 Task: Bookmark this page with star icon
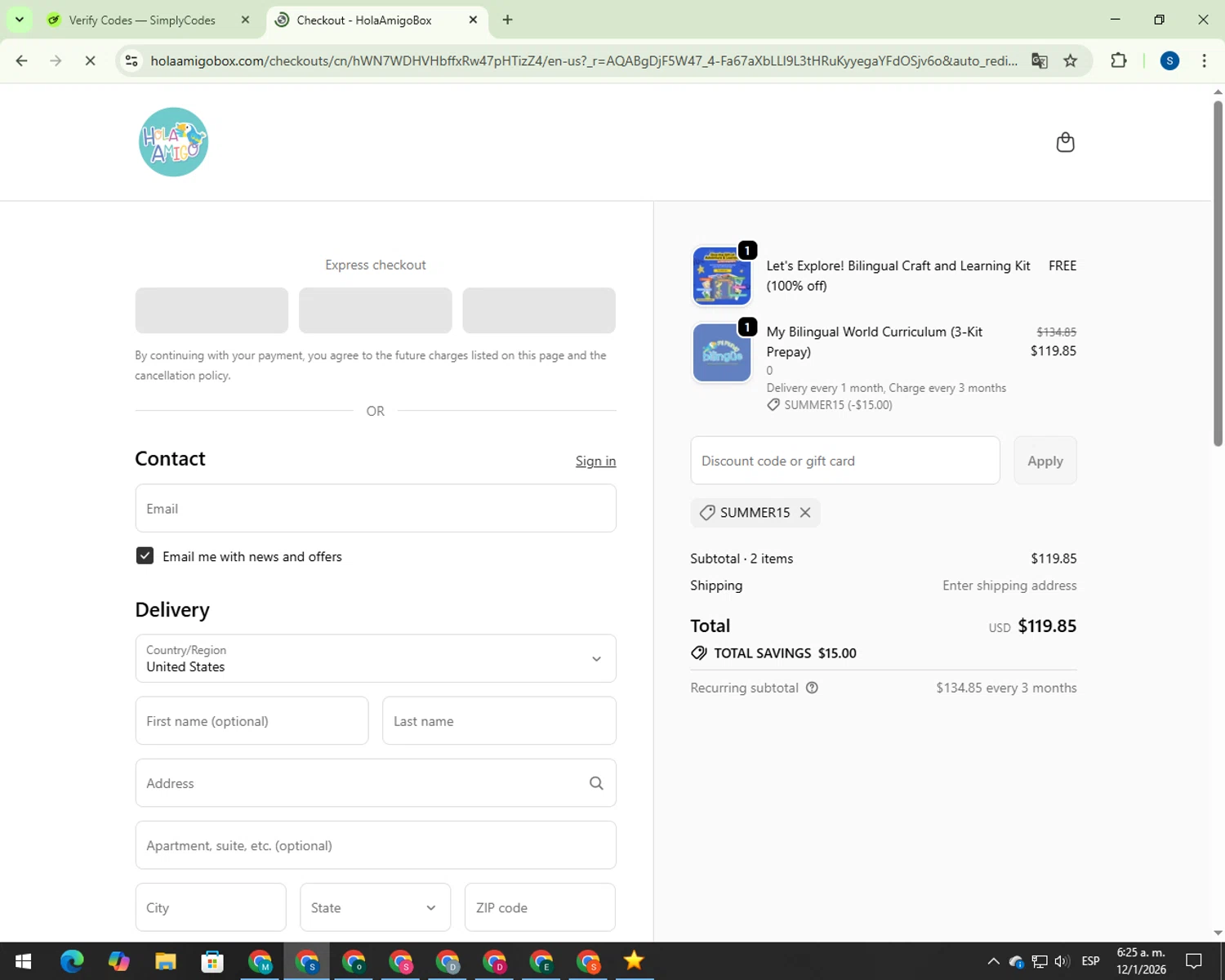[x=1070, y=60]
